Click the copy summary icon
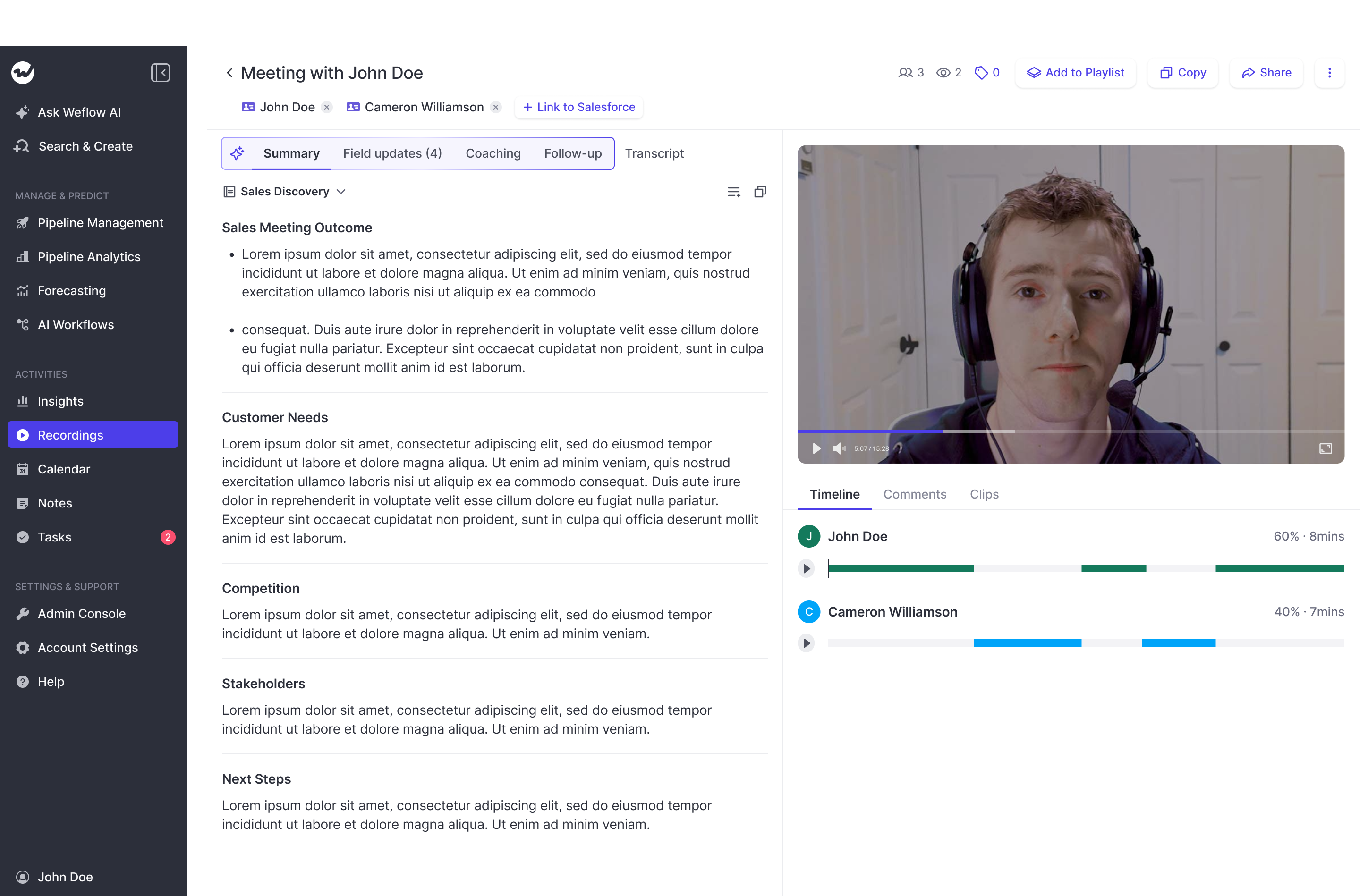The image size is (1360, 896). click(760, 192)
